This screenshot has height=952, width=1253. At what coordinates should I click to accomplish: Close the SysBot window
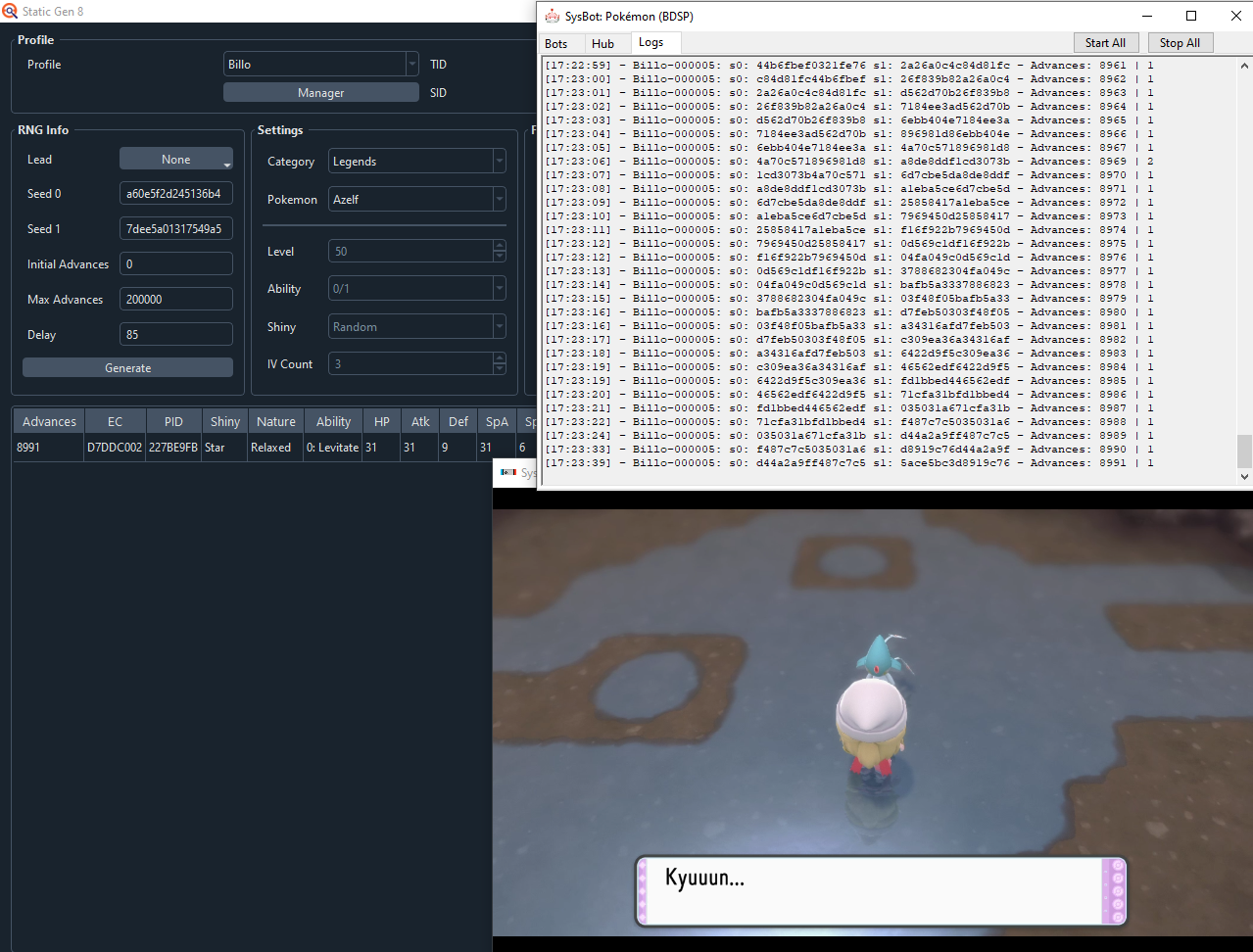click(x=1235, y=16)
